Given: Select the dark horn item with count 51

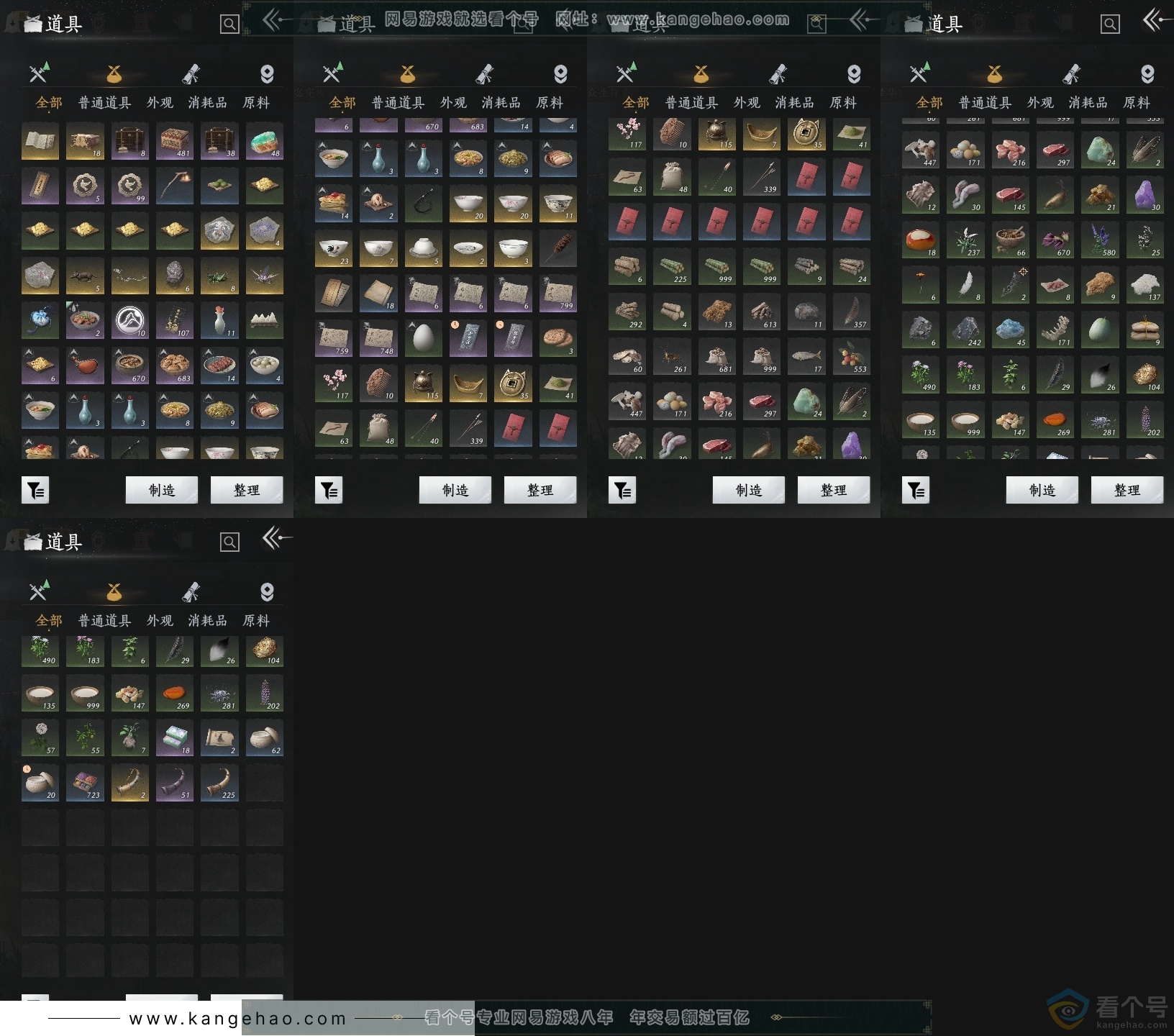Looking at the screenshot, I should (175, 783).
